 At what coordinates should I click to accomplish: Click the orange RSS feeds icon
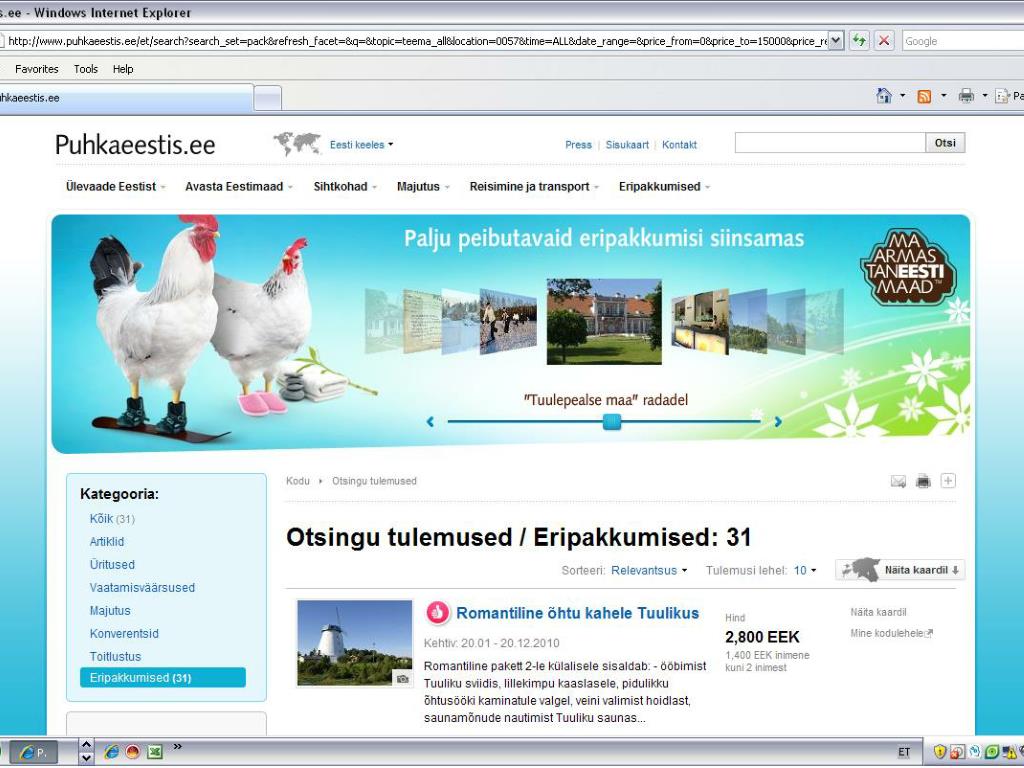[x=924, y=97]
